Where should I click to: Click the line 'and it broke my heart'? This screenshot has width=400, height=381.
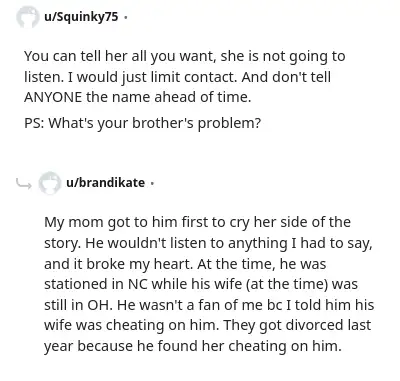pos(185,264)
